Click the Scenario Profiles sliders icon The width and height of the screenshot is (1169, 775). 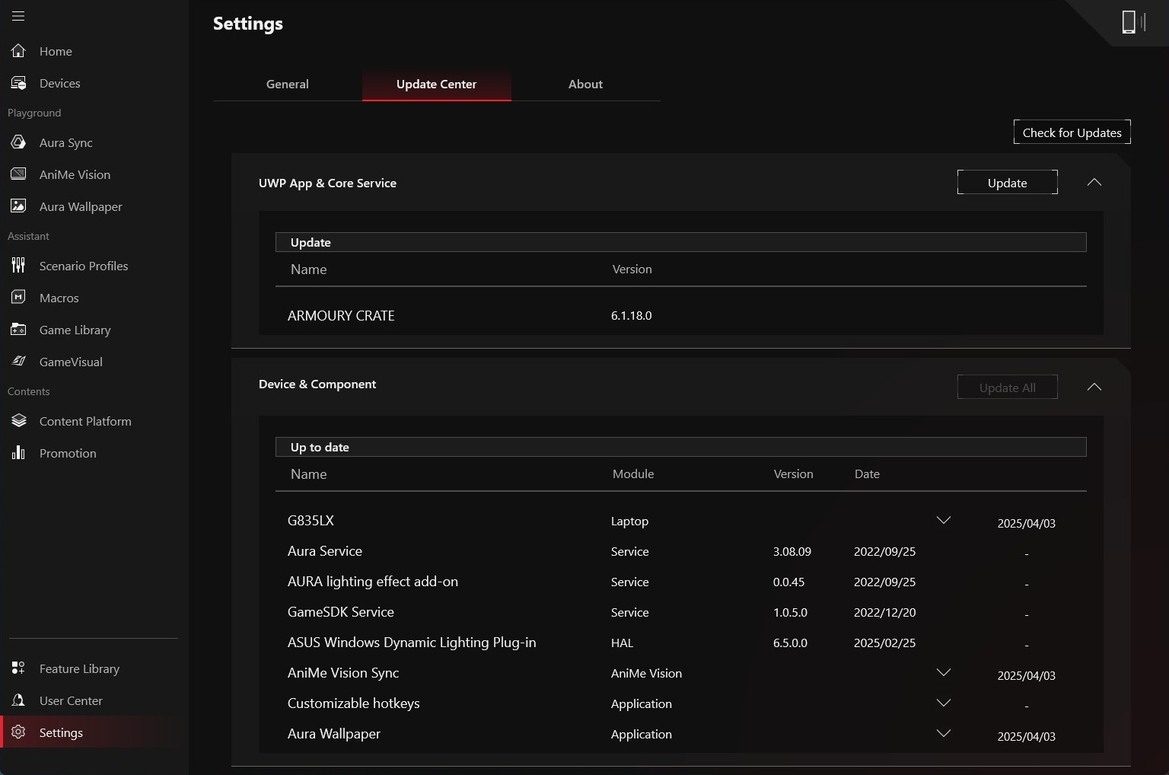click(x=19, y=265)
